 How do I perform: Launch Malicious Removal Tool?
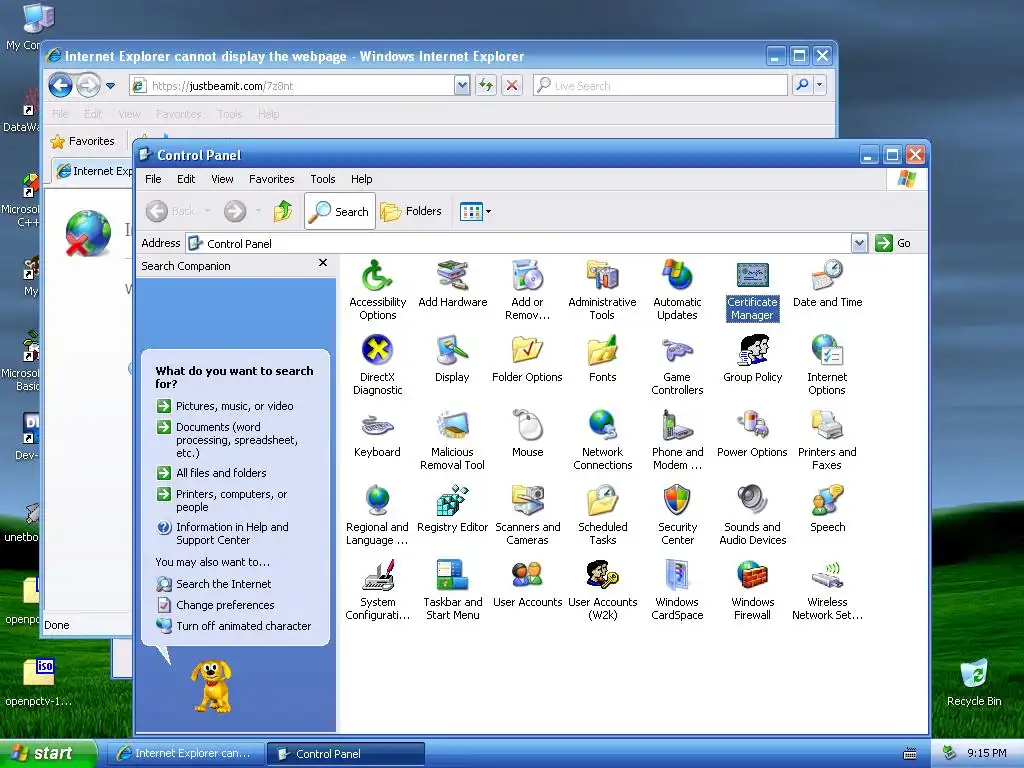(452, 440)
